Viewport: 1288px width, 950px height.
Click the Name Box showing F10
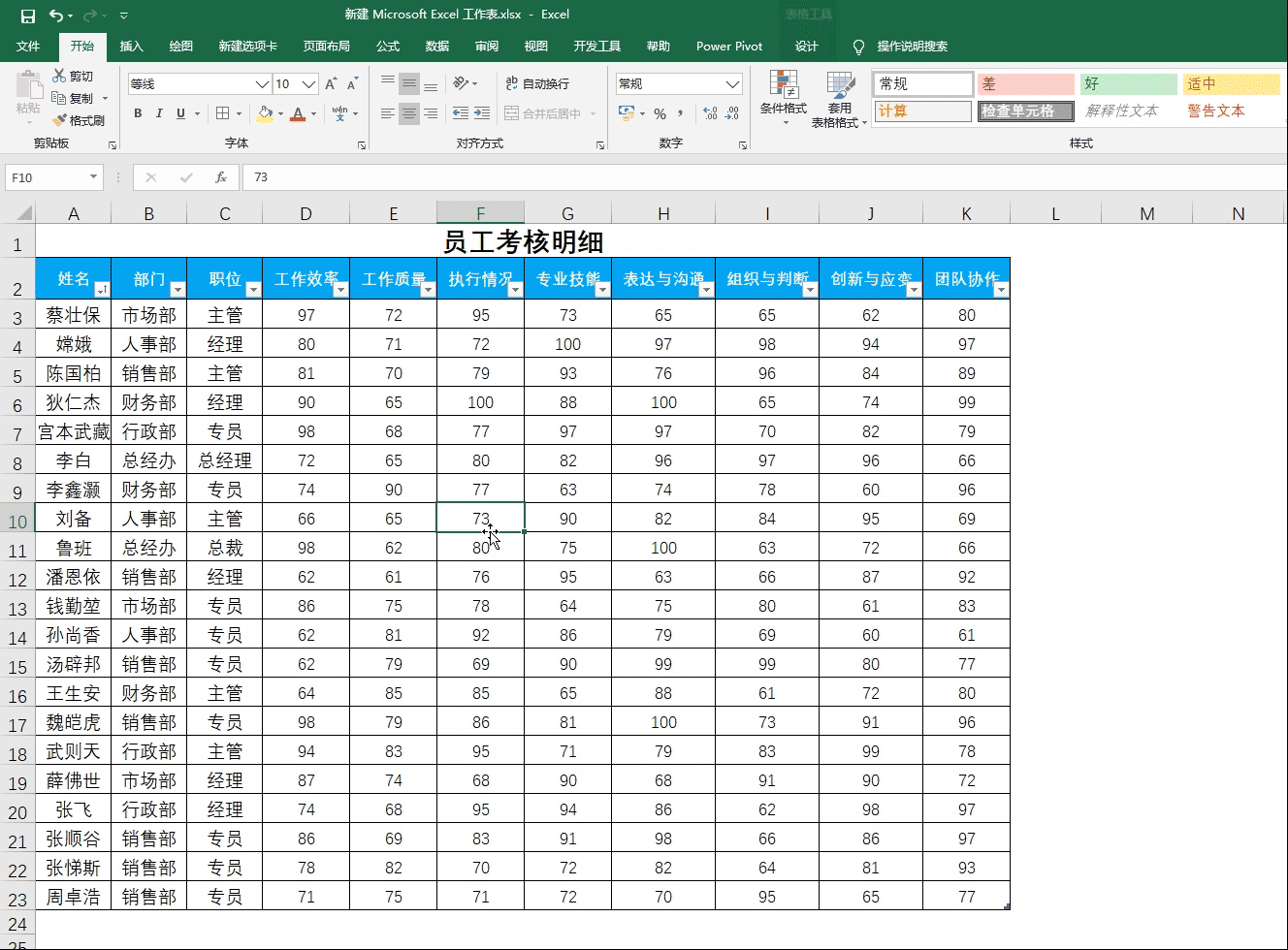[x=54, y=177]
